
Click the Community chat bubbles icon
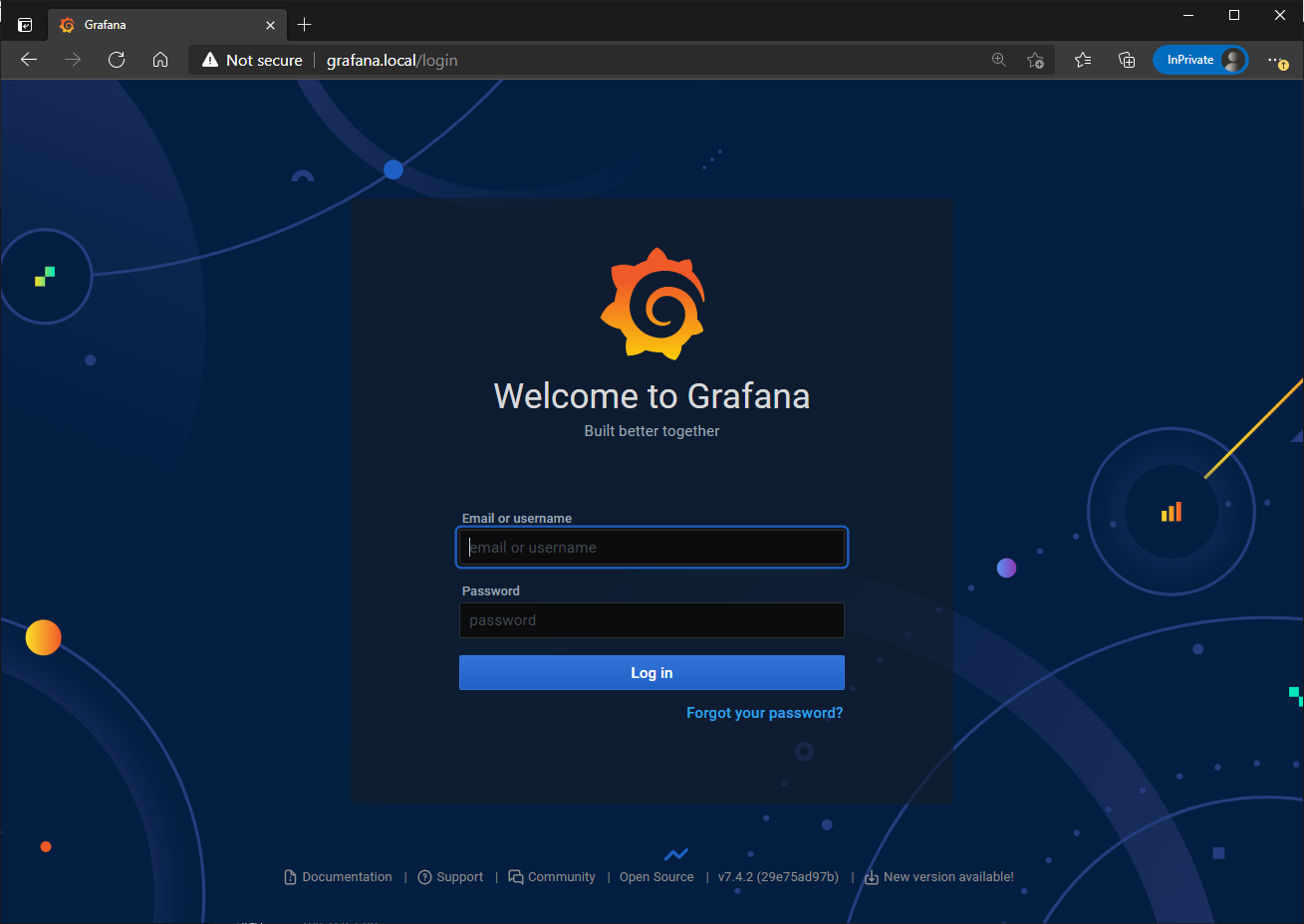pos(516,877)
